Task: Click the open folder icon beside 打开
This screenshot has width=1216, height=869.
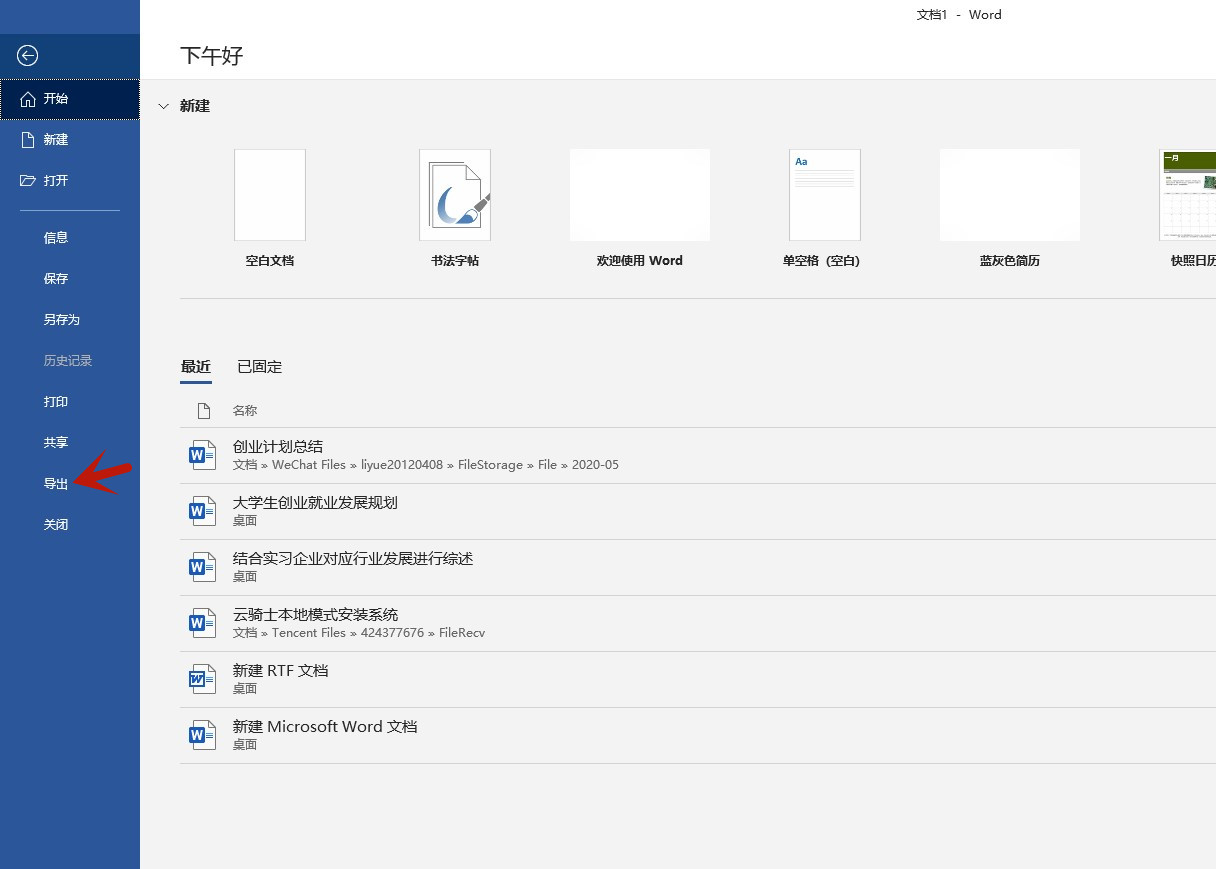Action: [28, 181]
